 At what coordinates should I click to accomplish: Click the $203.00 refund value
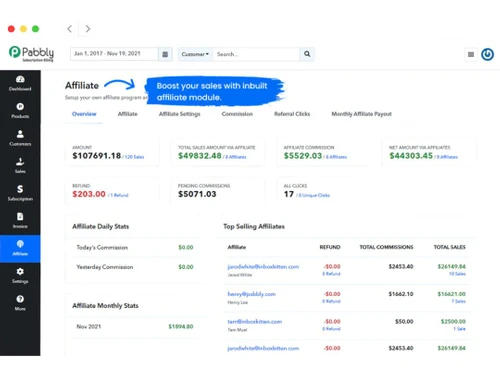89,194
